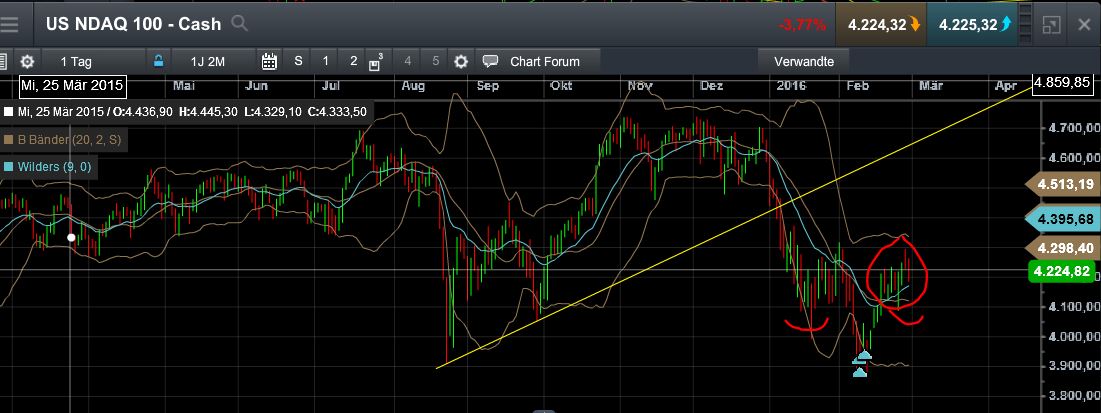
Task: Select saved layout S
Action: tap(298, 61)
